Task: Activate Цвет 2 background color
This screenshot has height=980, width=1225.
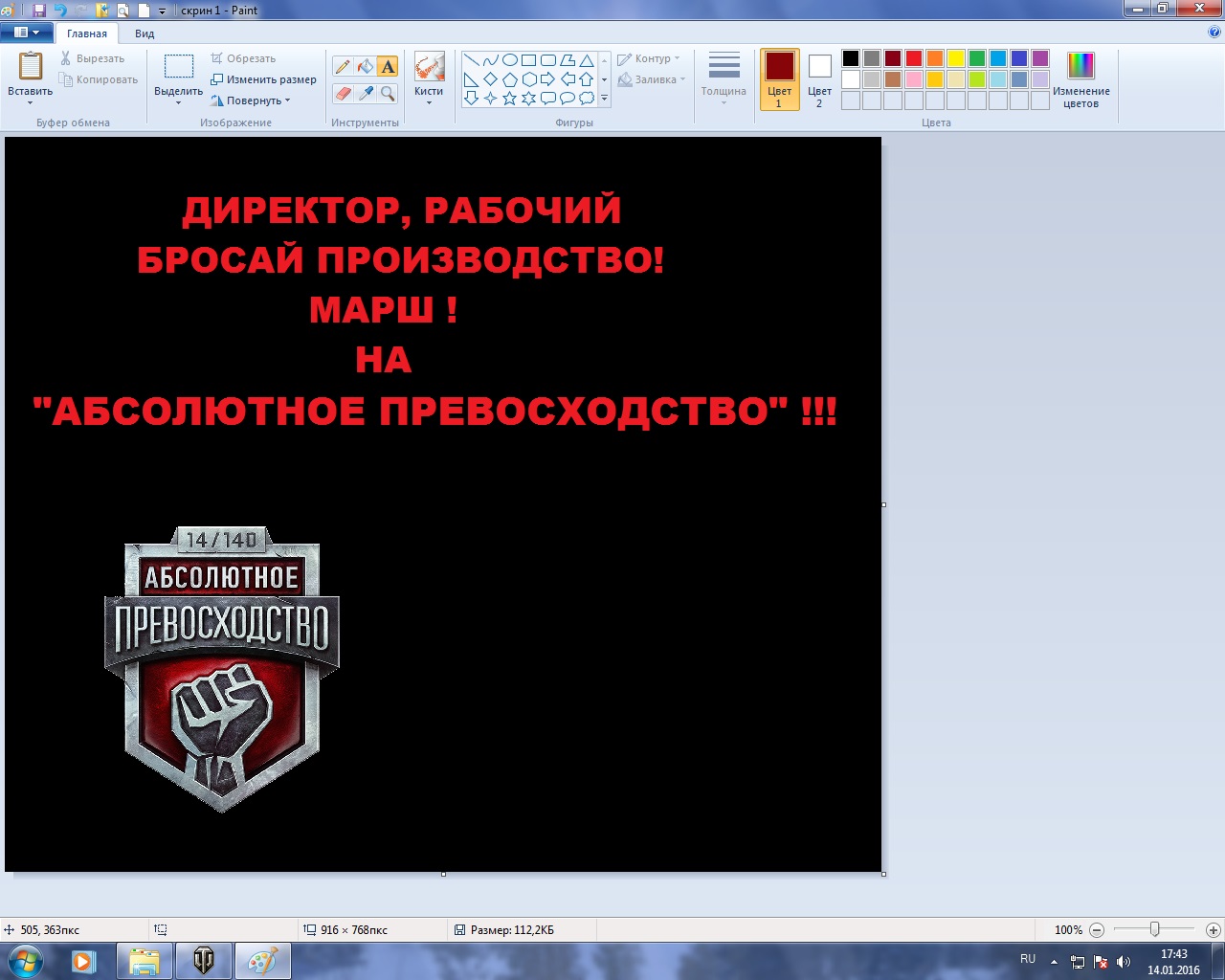Action: pyautogui.click(x=819, y=79)
